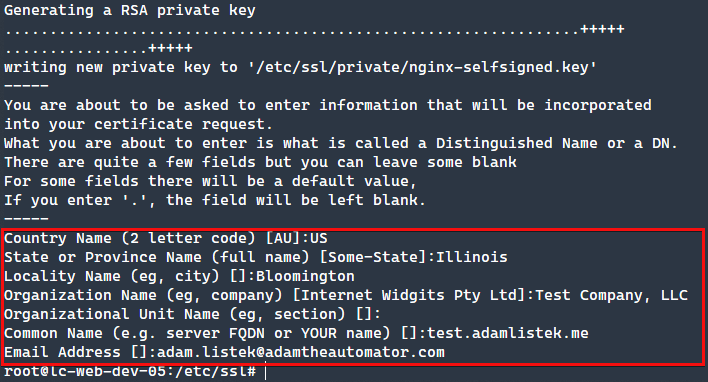Click the common name test.adamlistek.me
This screenshot has width=708, height=382.
coord(508,333)
